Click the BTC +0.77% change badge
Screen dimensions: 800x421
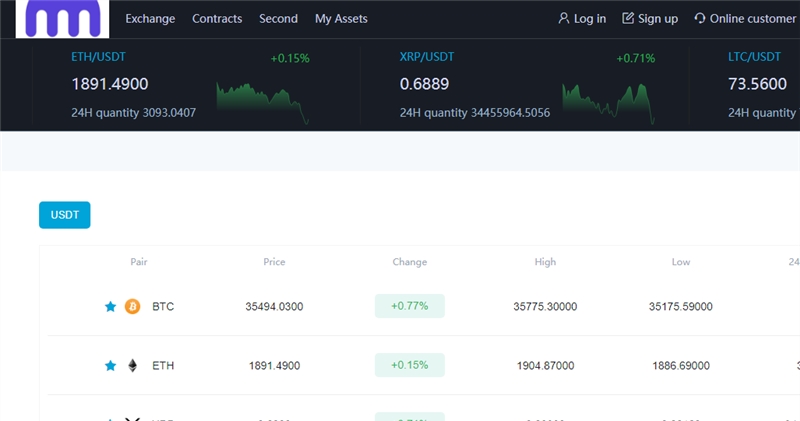[409, 306]
